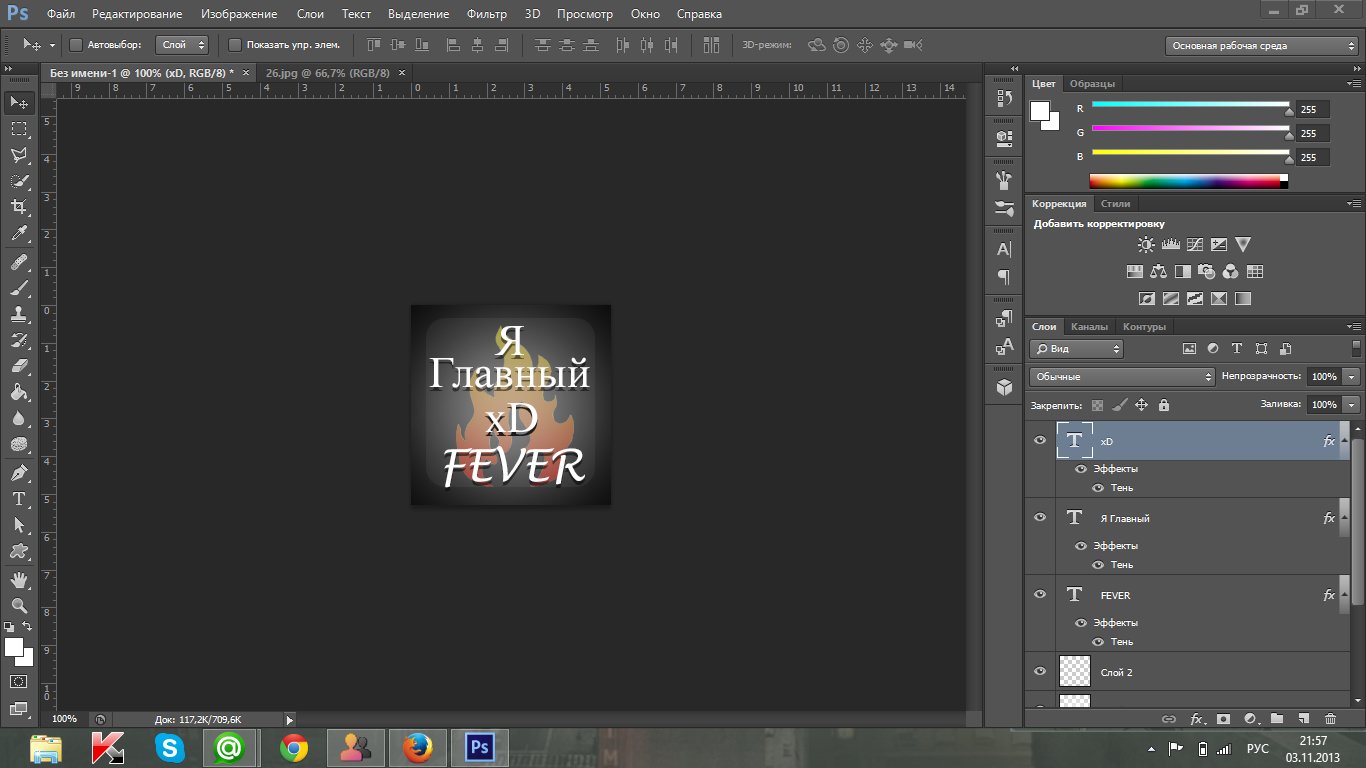This screenshot has height=768, width=1366.
Task: Hide the Слой 2 layer
Action: tap(1040, 671)
